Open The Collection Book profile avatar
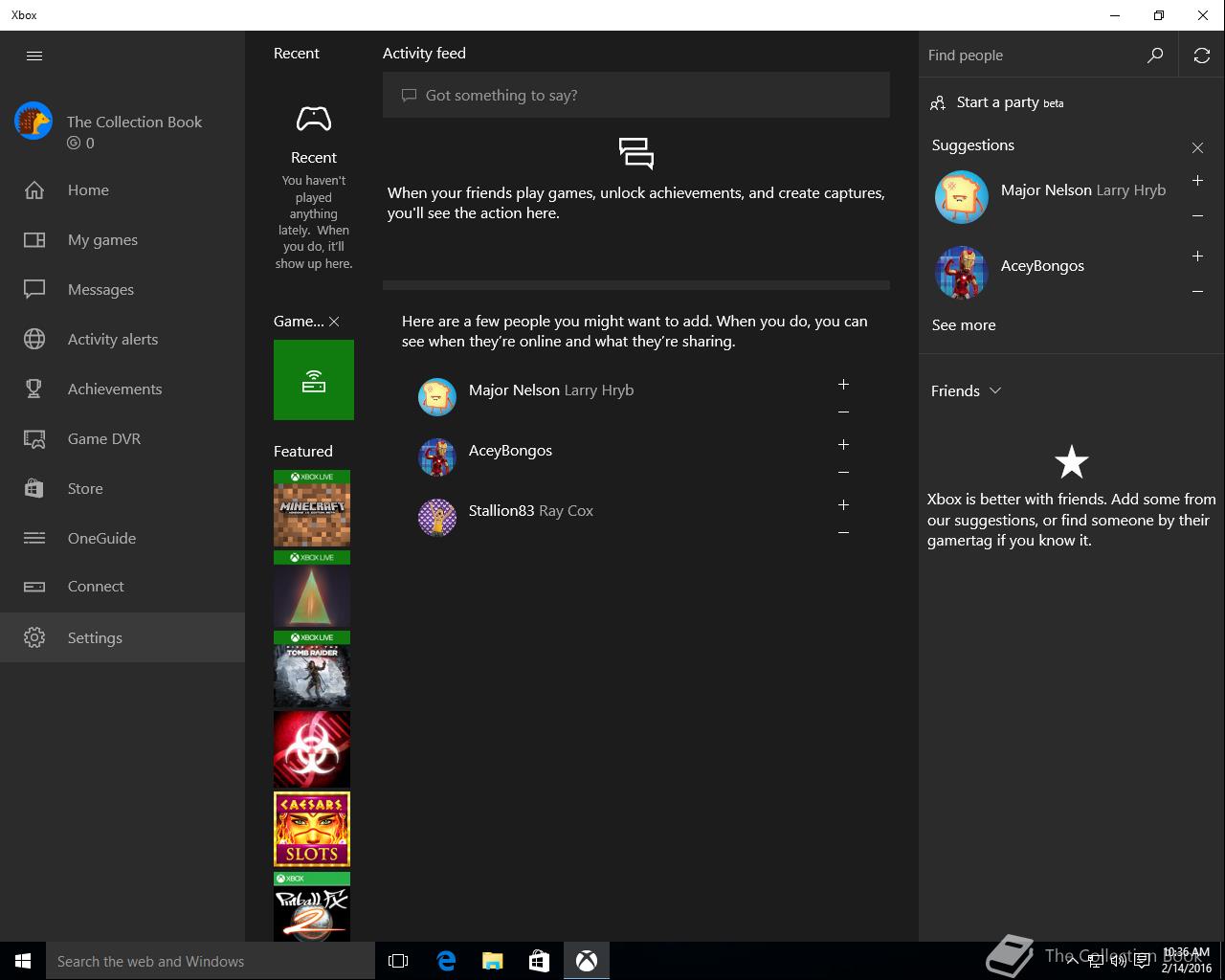Viewport: 1225px width, 980px height. [33, 121]
